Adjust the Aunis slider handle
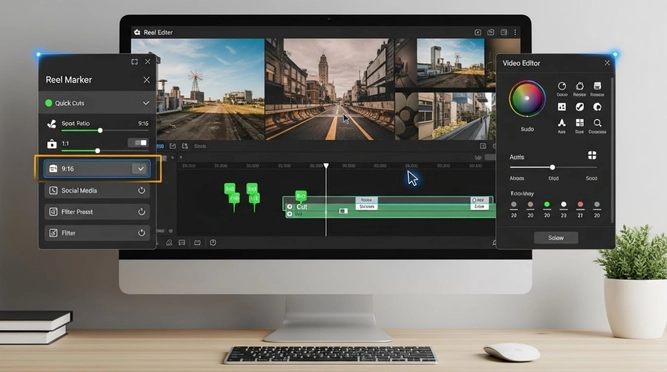 [552, 167]
